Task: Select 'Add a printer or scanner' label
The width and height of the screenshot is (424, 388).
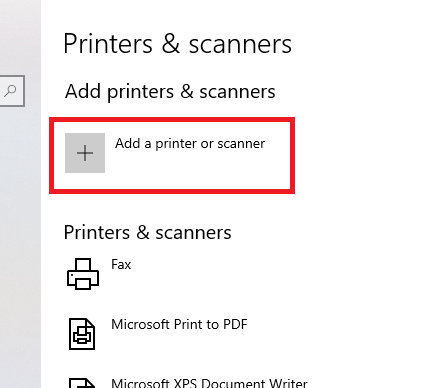Action: (190, 144)
